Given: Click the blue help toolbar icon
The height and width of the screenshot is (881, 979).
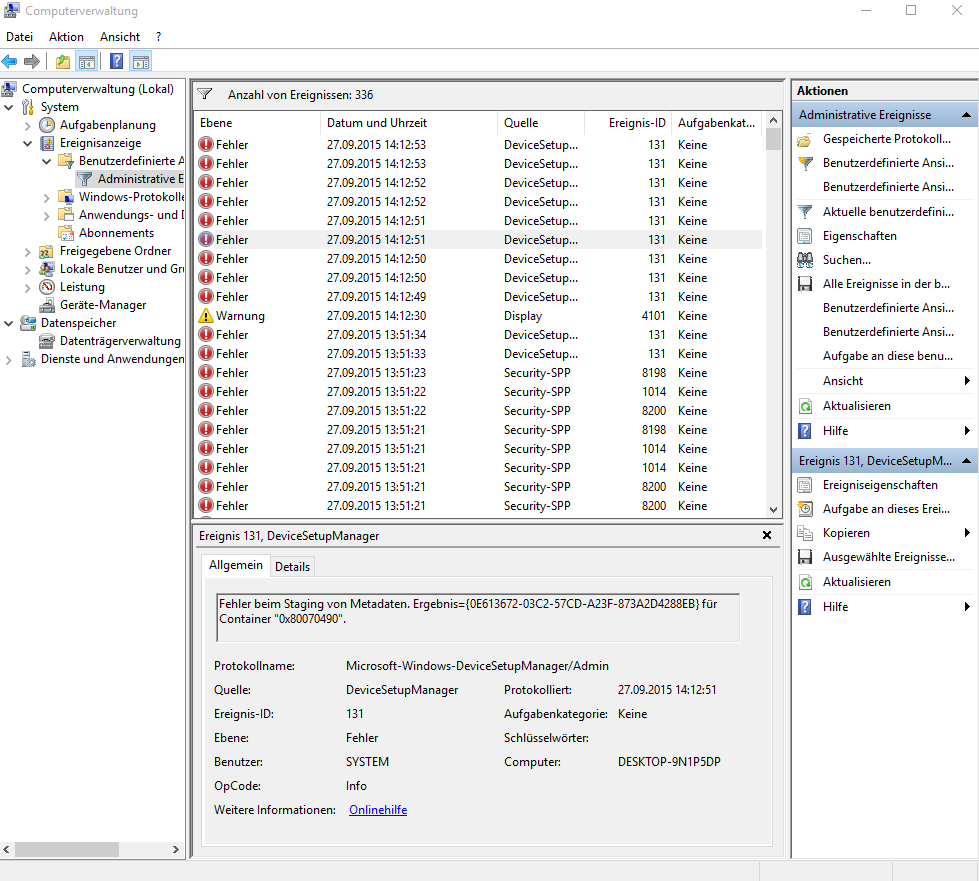Looking at the screenshot, I should 116,61.
